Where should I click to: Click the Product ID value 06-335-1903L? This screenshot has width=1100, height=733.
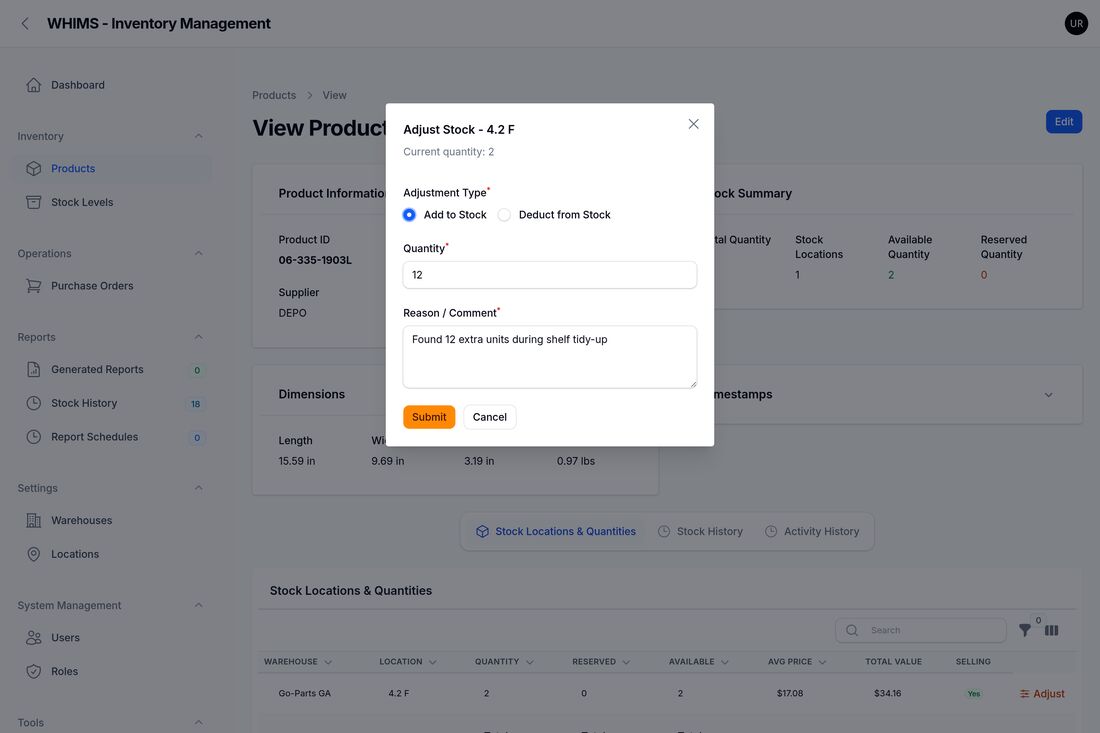(315, 260)
